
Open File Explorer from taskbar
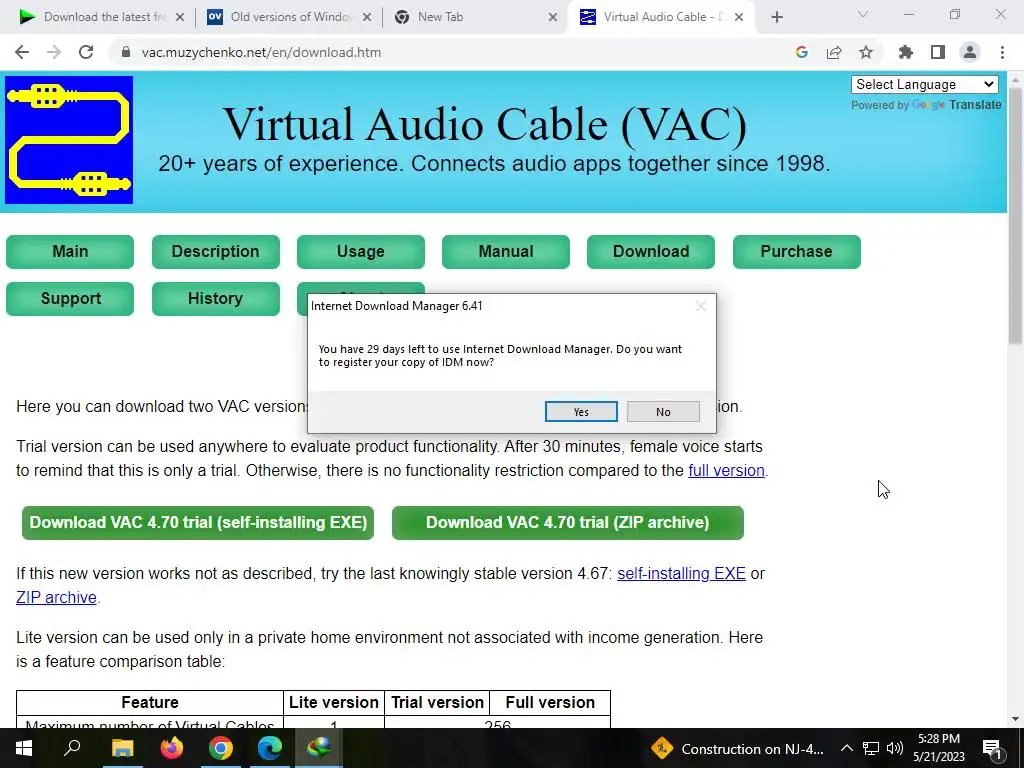coord(122,748)
